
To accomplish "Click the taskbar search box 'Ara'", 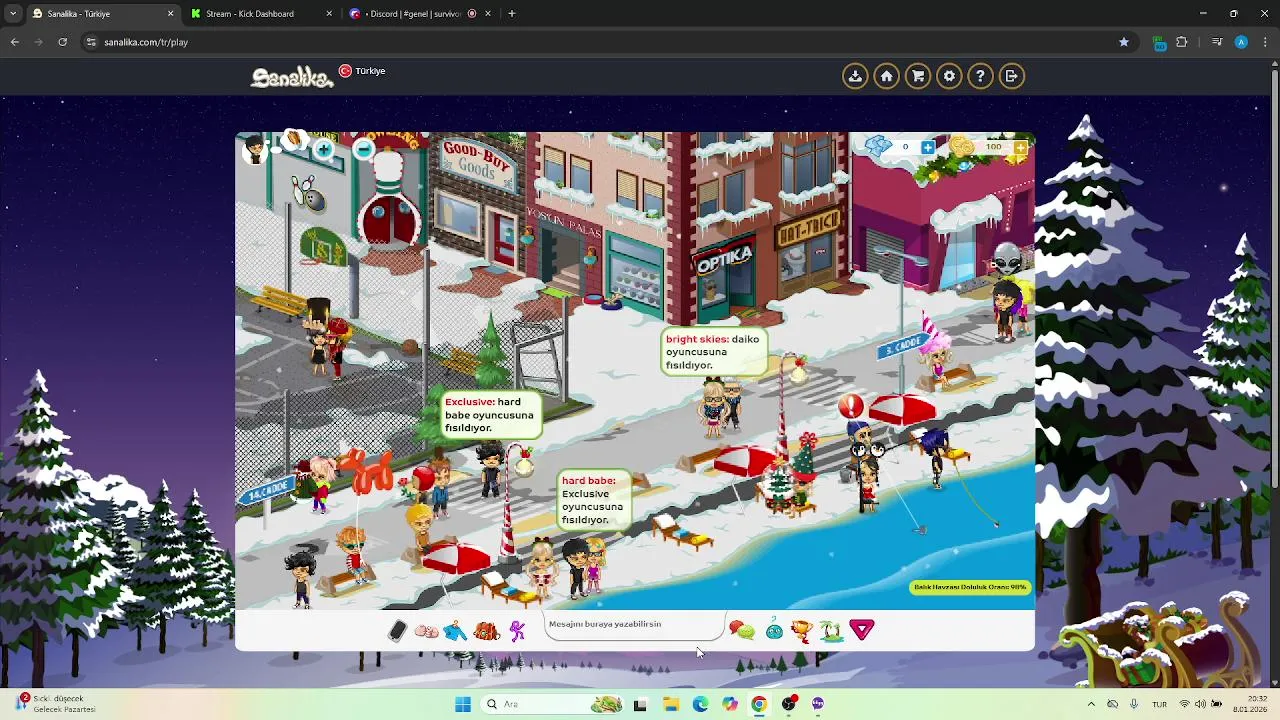I will [553, 704].
